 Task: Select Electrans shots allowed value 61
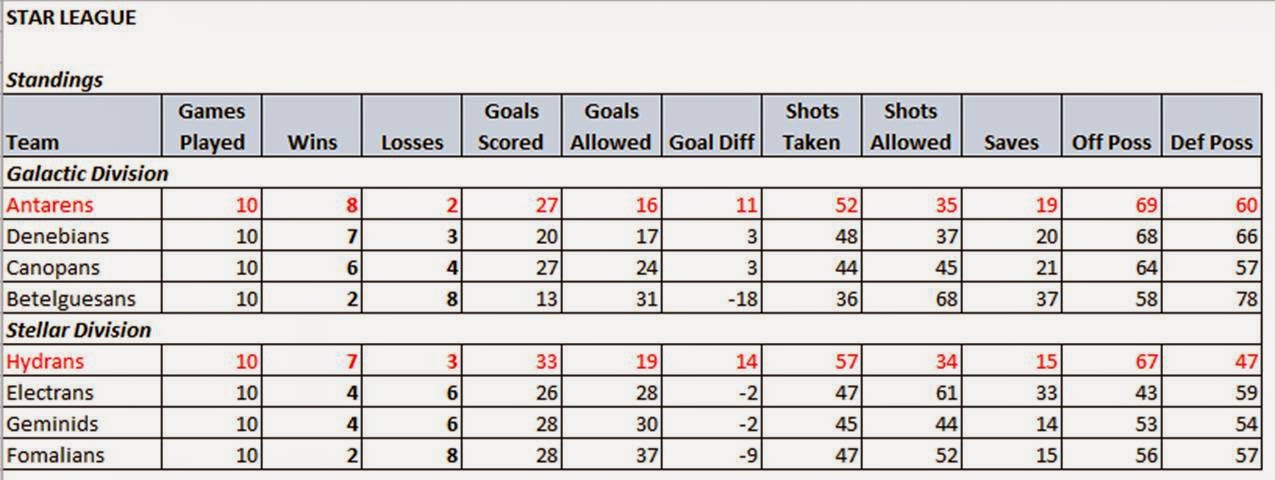pyautogui.click(x=910, y=393)
